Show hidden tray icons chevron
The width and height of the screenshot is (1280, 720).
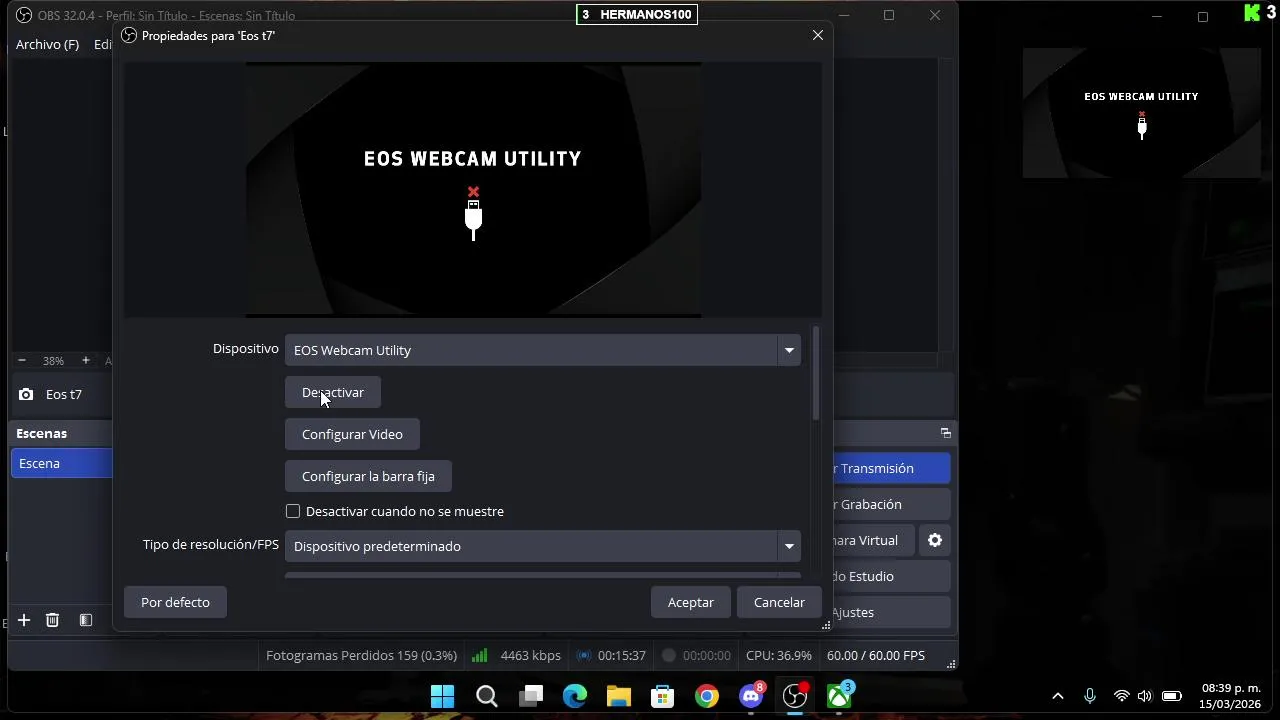[1058, 696]
